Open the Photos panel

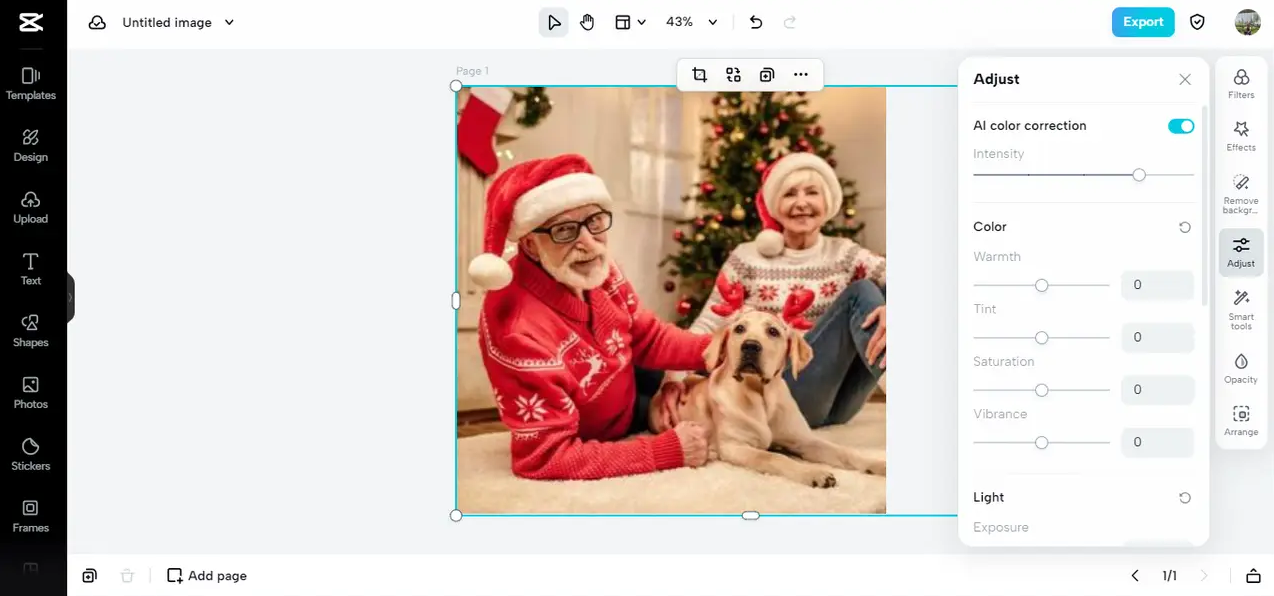point(31,393)
